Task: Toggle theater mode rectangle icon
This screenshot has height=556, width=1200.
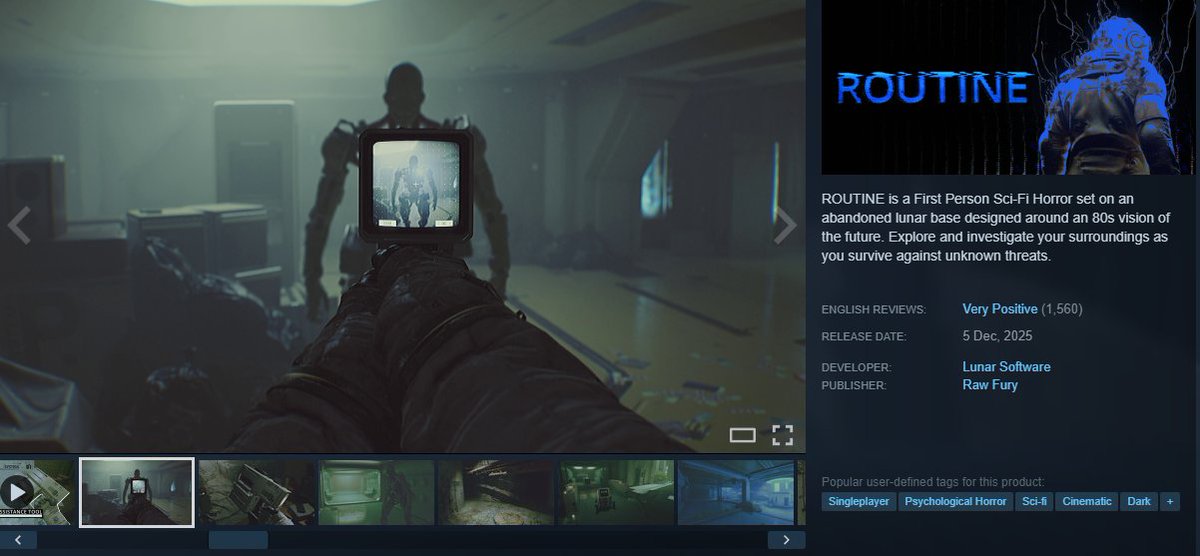Action: pos(743,434)
